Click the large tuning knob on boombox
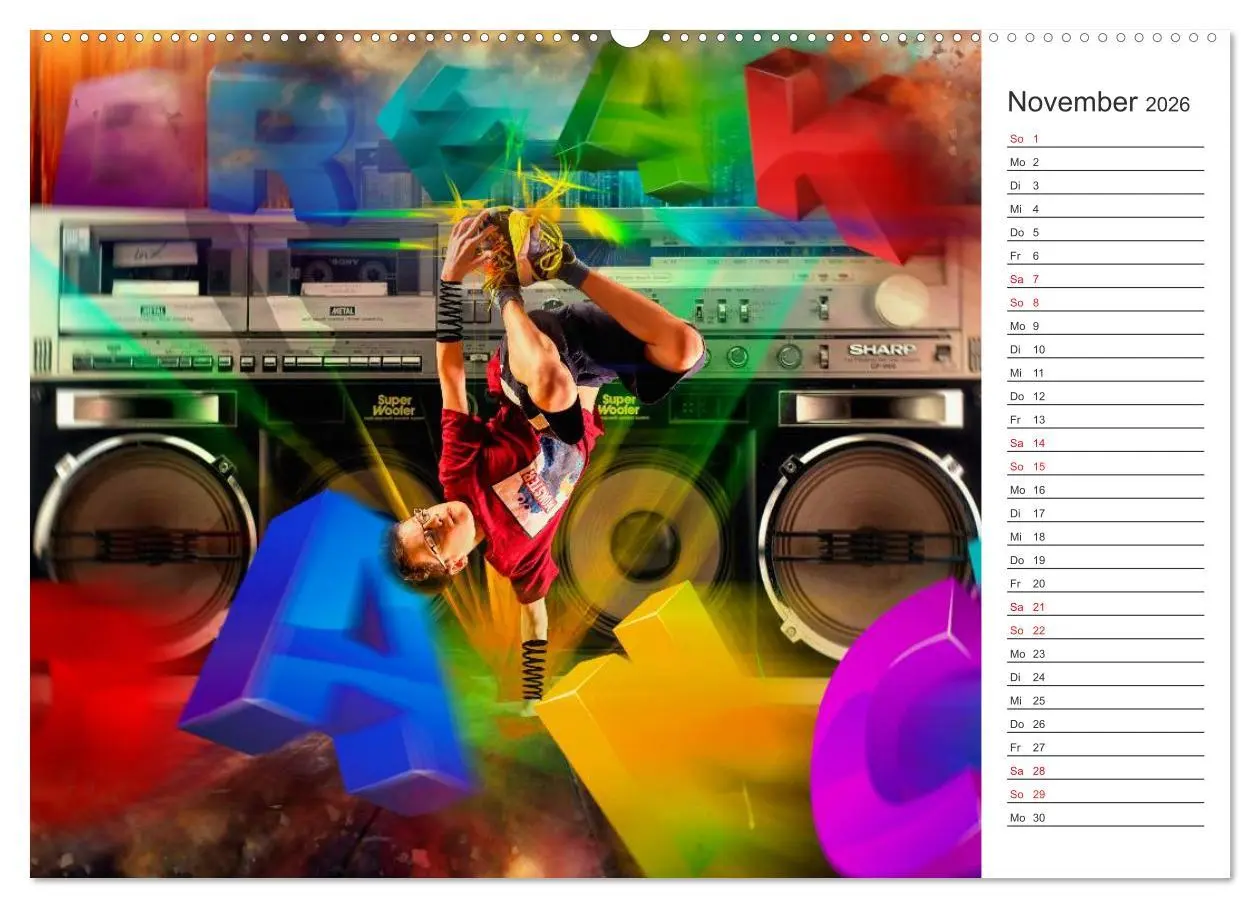 902,300
